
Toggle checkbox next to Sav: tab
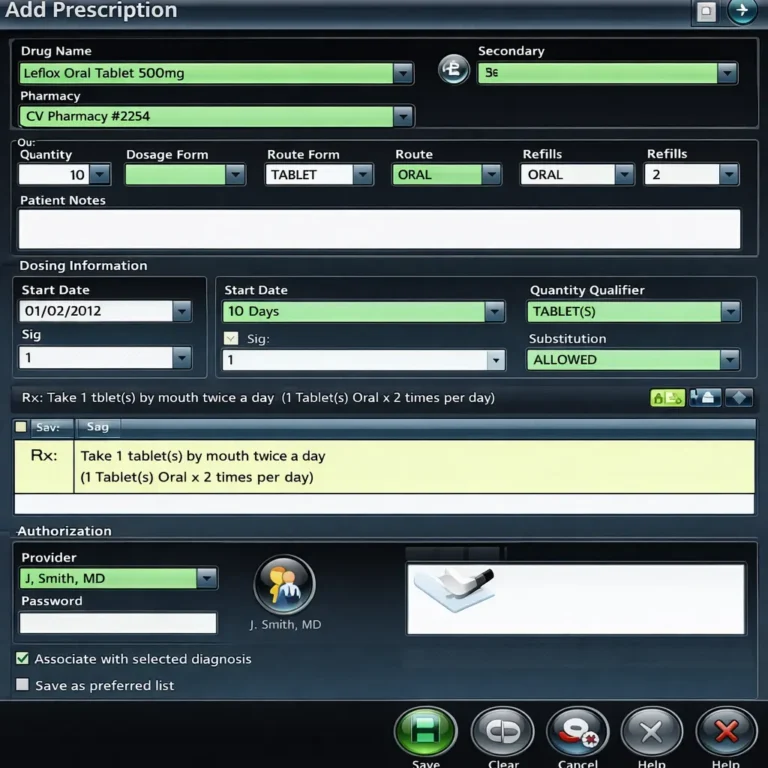21,427
